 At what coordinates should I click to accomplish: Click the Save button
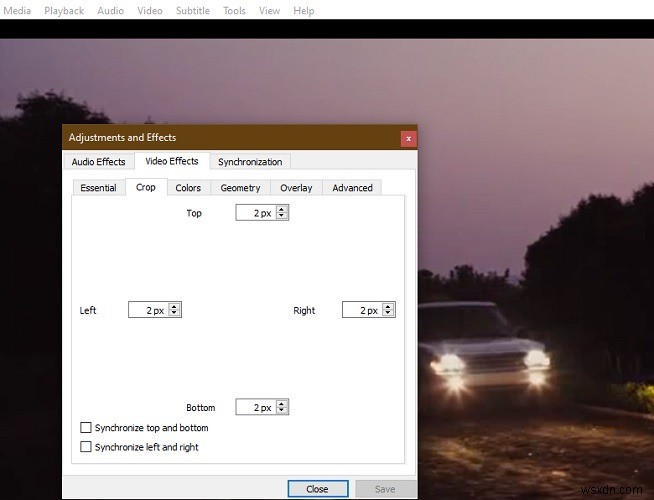tap(385, 489)
